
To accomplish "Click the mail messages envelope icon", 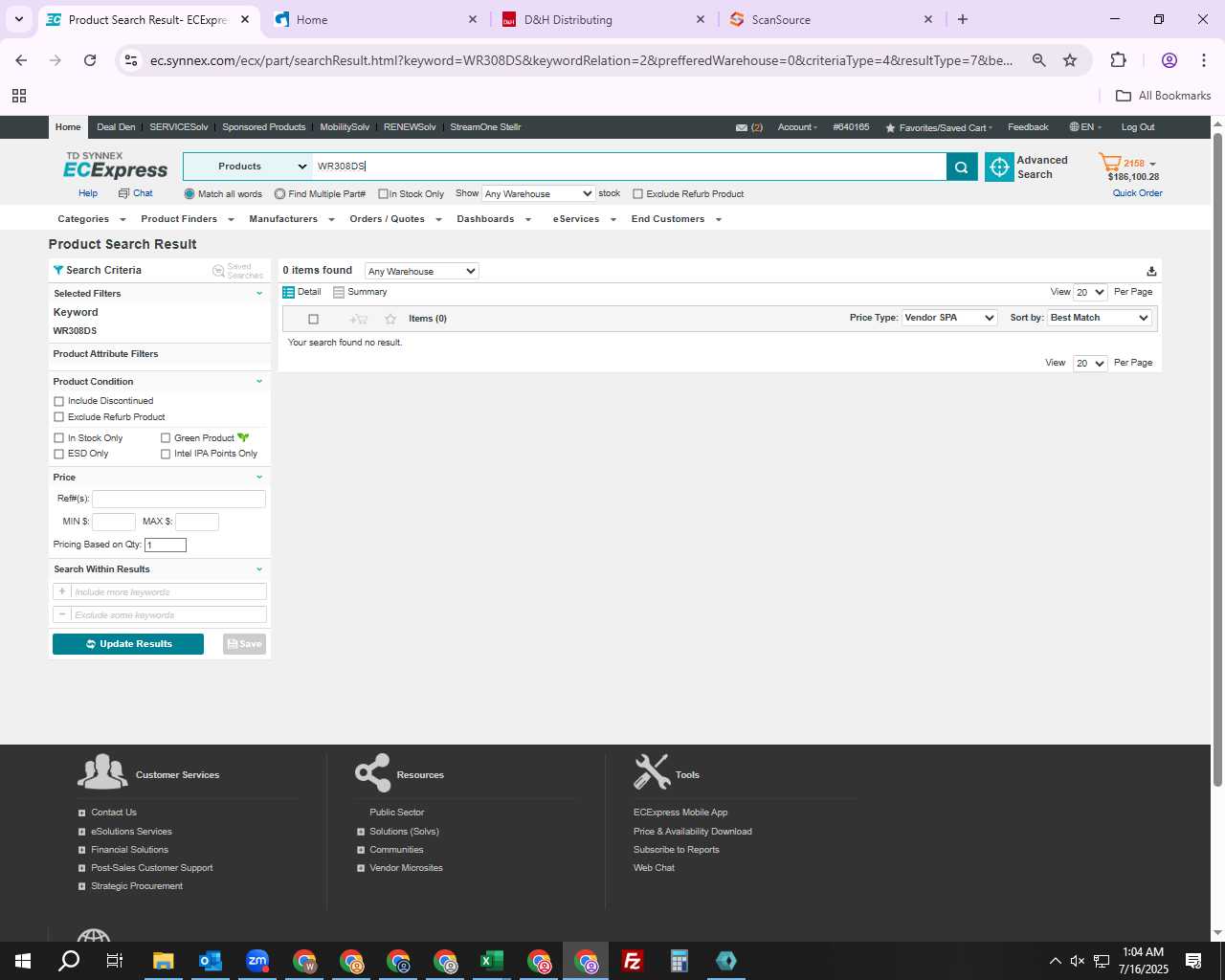I will tap(742, 127).
